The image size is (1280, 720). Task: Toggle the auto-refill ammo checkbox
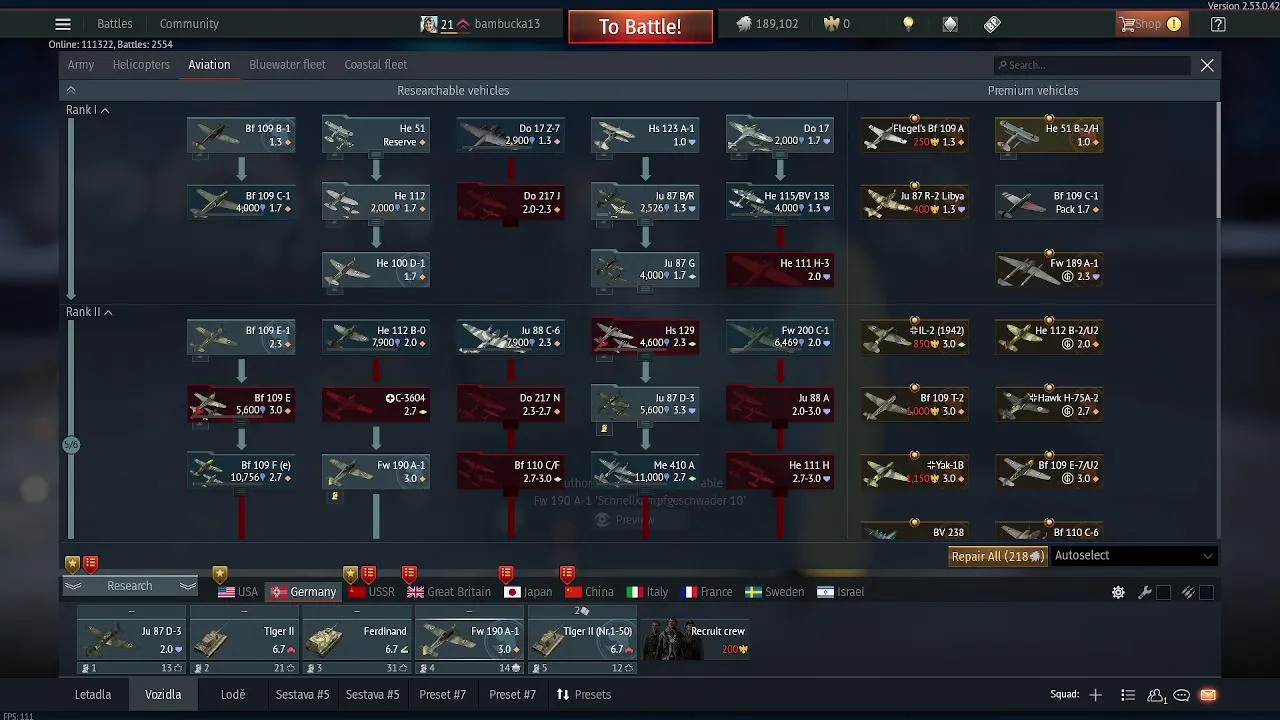(x=1206, y=592)
